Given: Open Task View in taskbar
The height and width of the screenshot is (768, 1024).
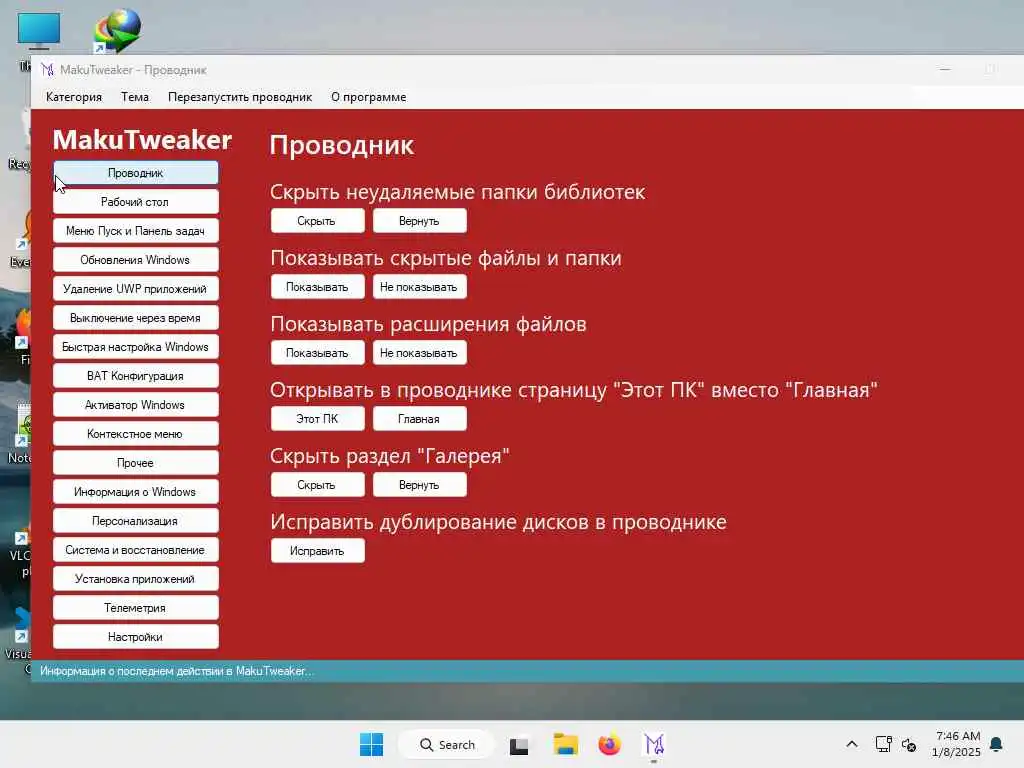Looking at the screenshot, I should point(519,745).
